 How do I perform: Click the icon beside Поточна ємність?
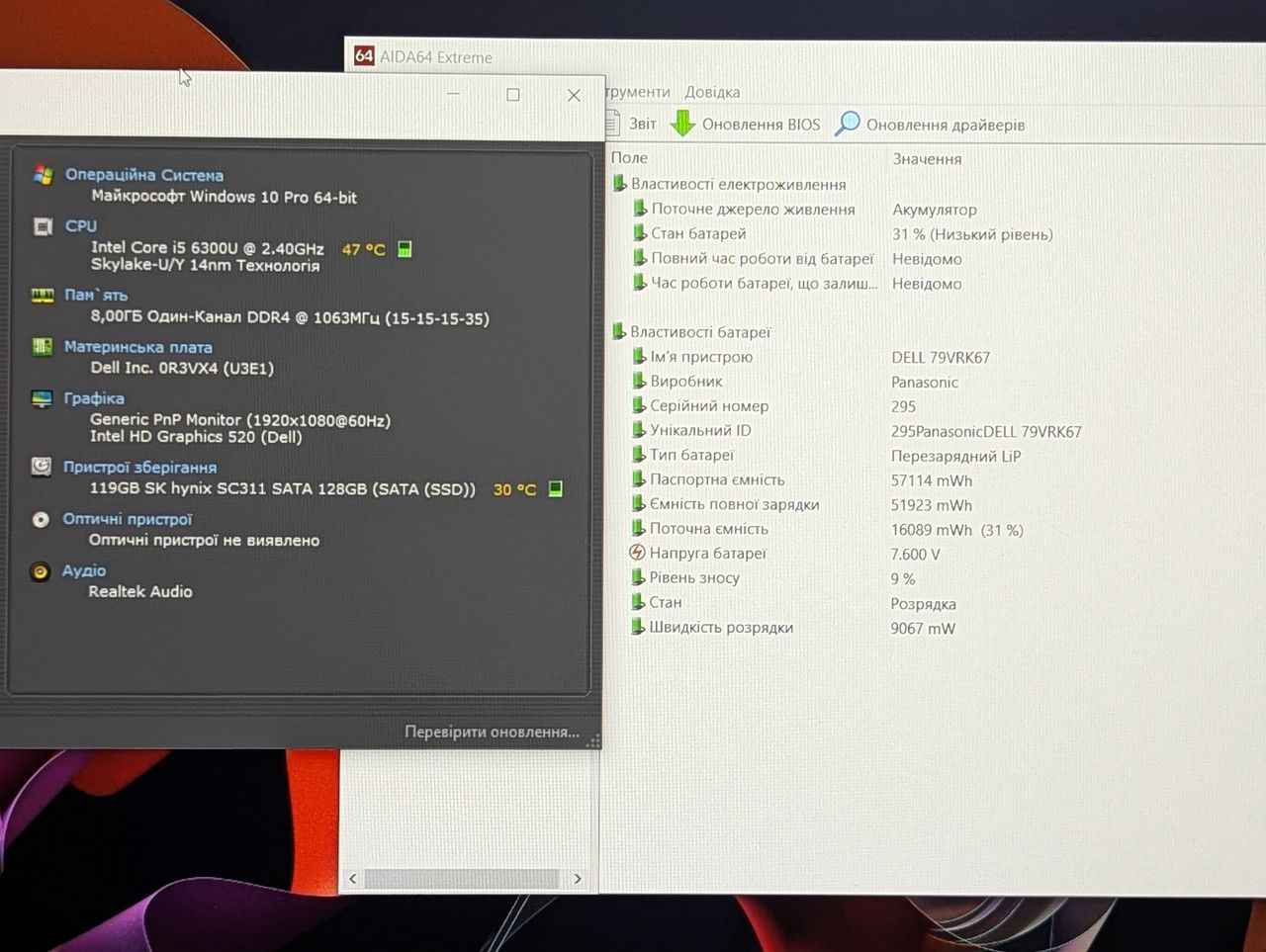tap(639, 529)
